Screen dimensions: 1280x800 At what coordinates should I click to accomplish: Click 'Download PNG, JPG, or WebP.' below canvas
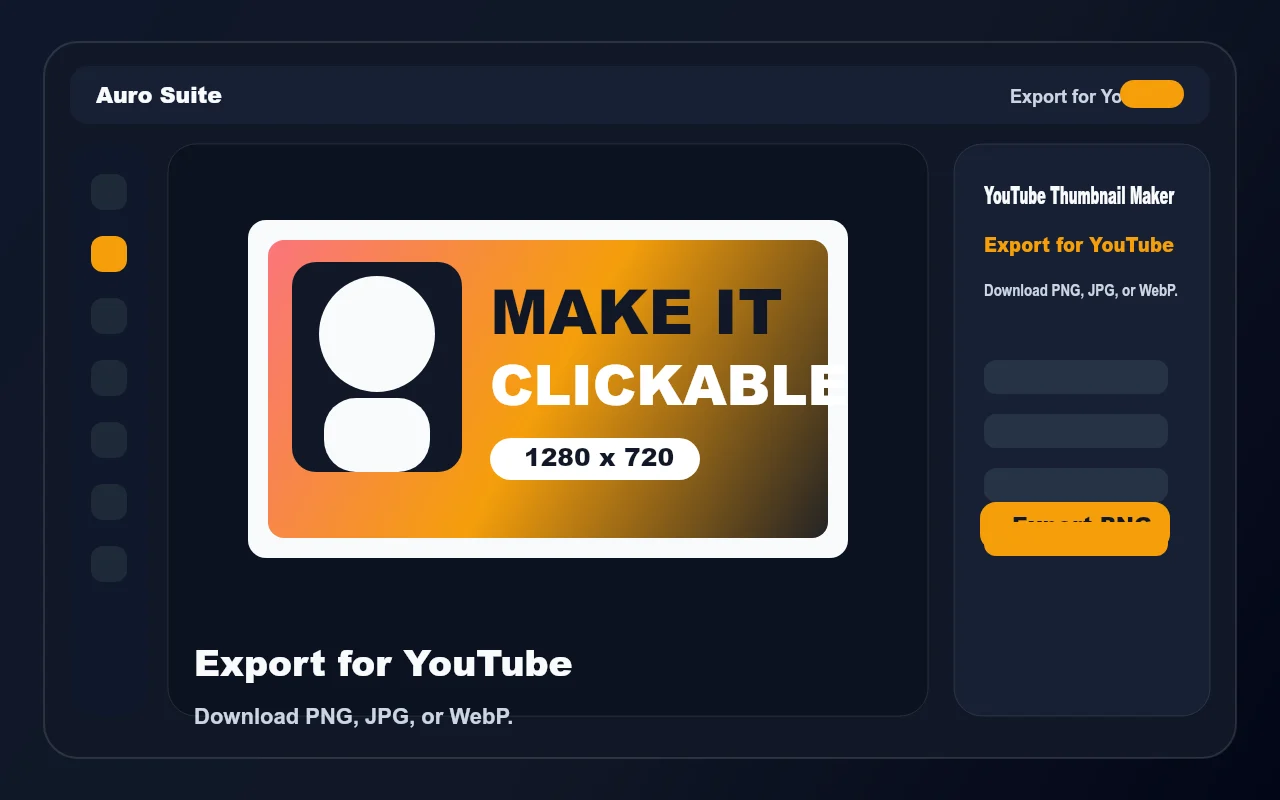coord(353,716)
